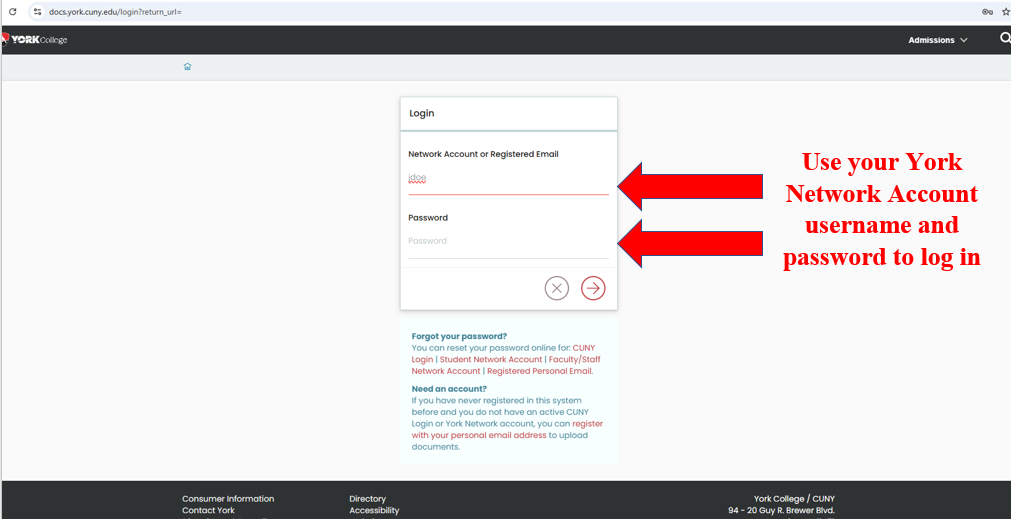The image size is (1011, 519).
Task: Bookmark this page with the star icon
Action: (1005, 12)
